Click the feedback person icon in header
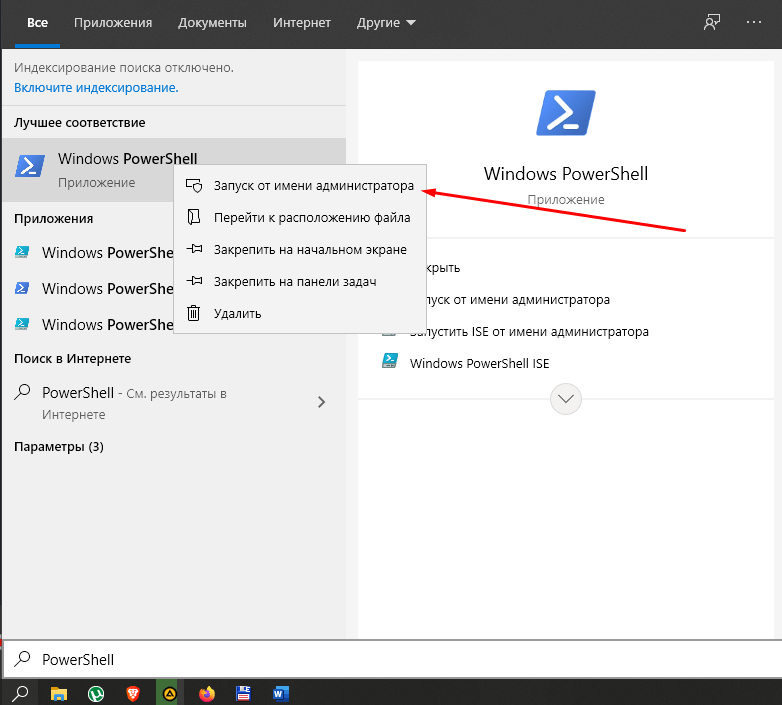The width and height of the screenshot is (782, 705). [712, 22]
